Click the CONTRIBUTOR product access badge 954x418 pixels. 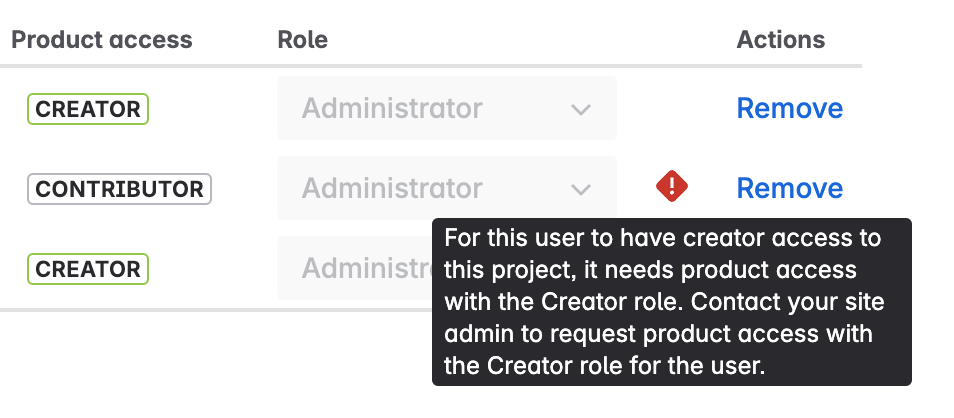click(119, 188)
